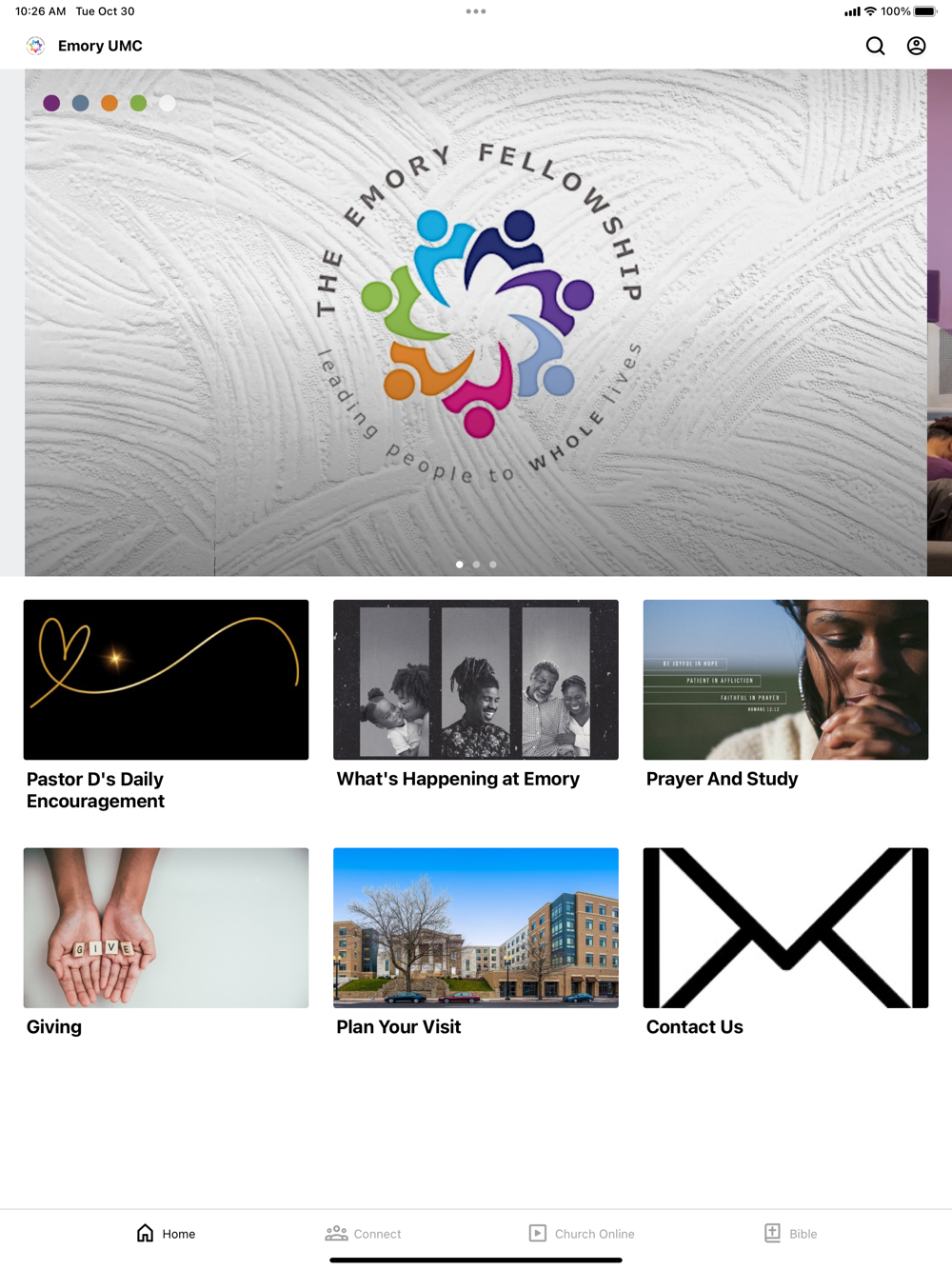Select the third carousel page dot
The image size is (952, 1270).
tap(492, 565)
